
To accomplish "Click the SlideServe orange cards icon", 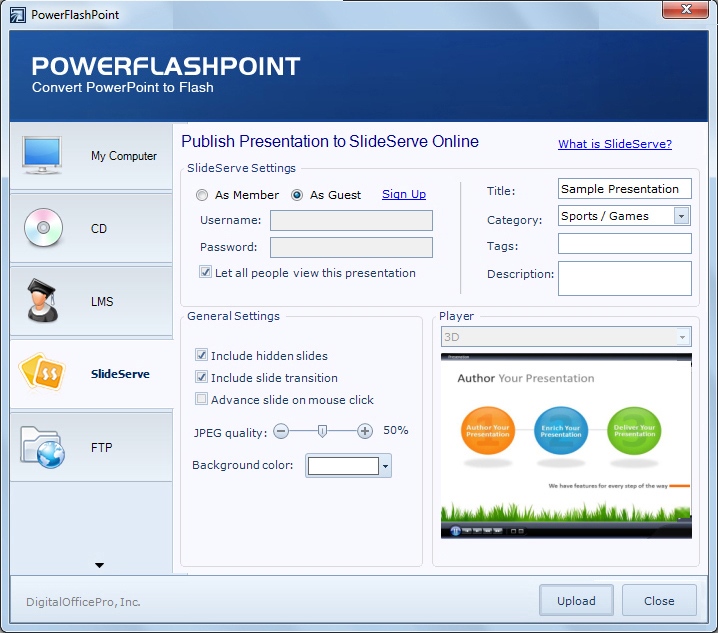I will (43, 374).
